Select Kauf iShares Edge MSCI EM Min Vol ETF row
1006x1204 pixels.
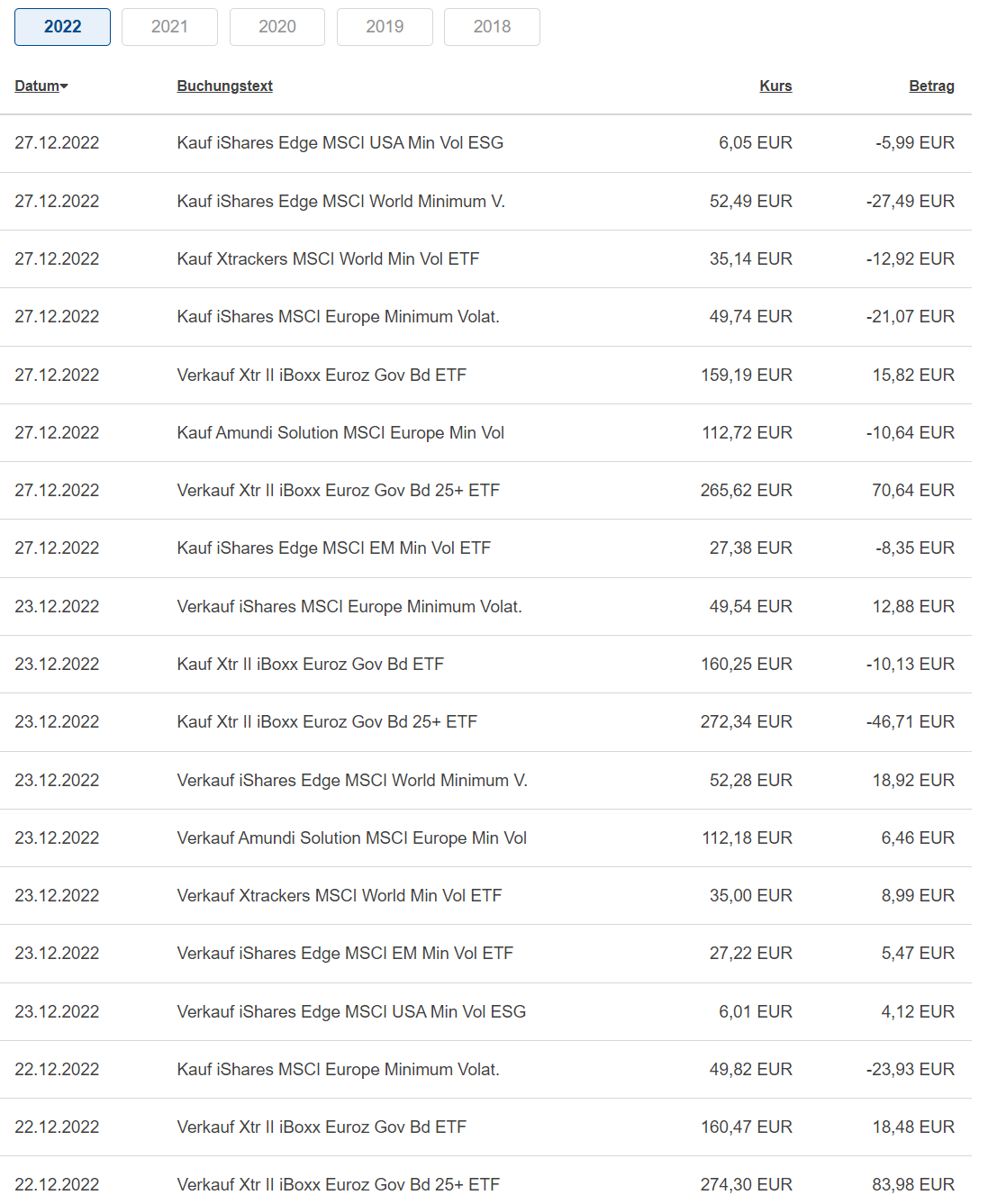click(333, 548)
